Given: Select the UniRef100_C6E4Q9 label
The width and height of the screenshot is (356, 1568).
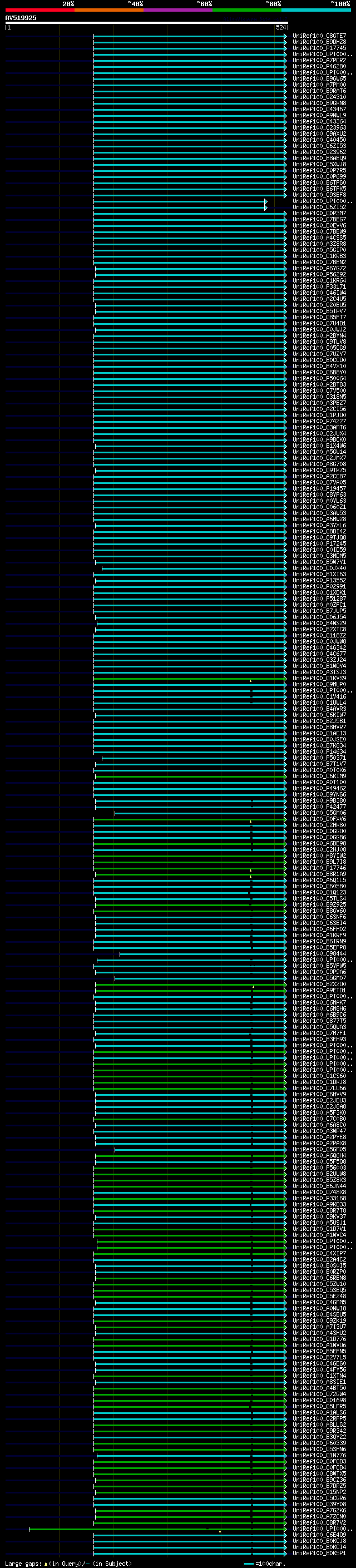Looking at the screenshot, I should tap(319, 1535).
